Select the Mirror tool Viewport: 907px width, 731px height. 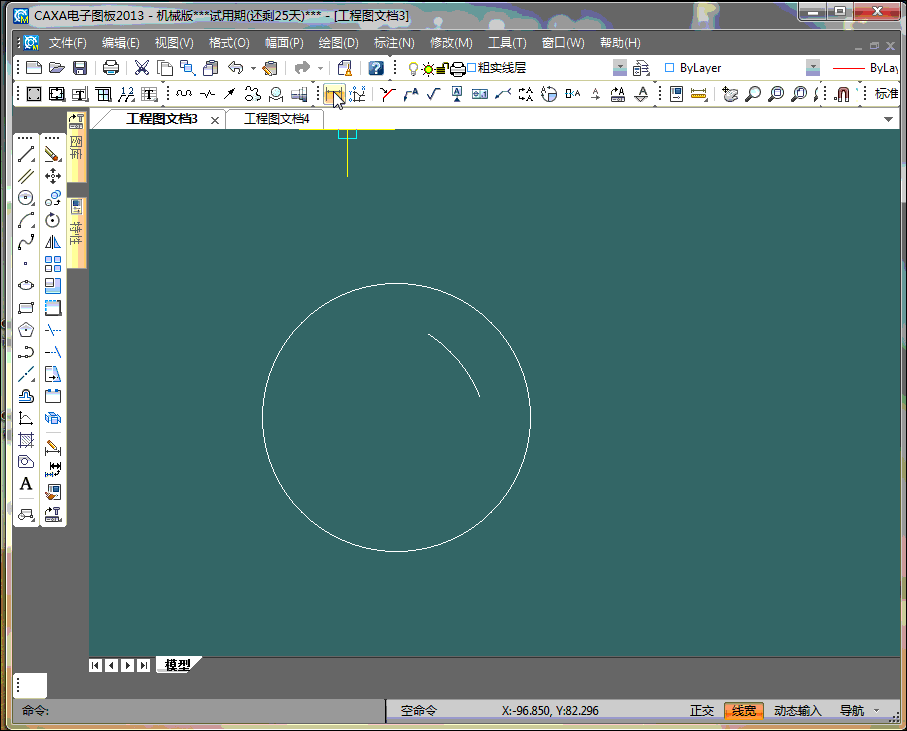coord(53,242)
